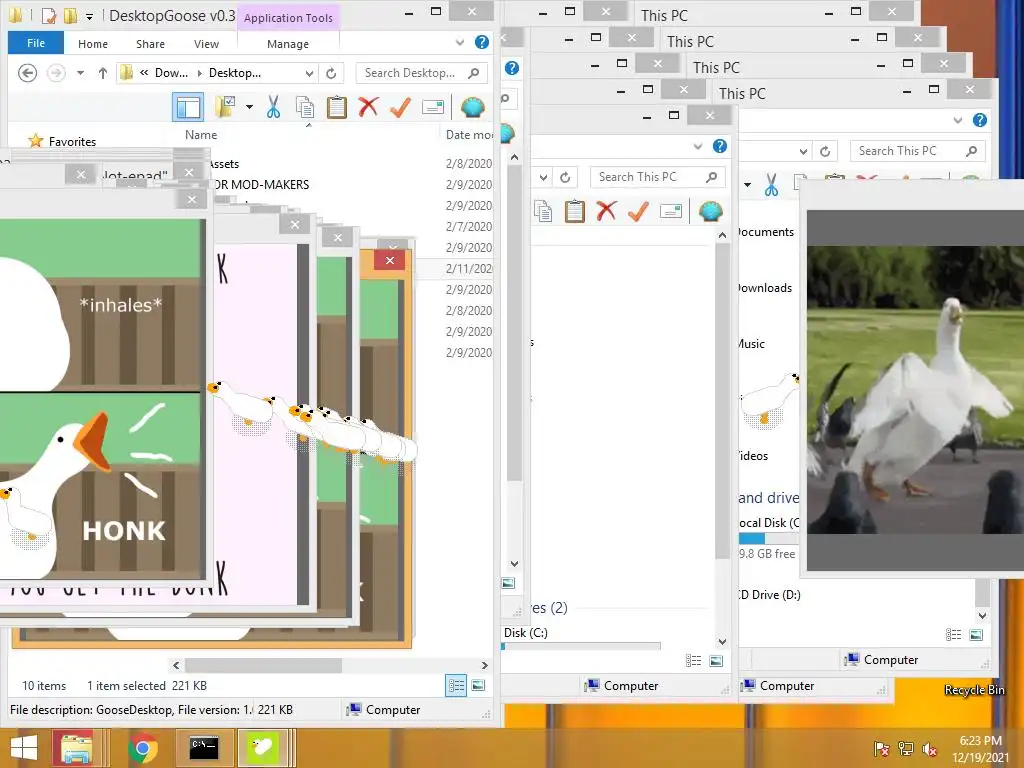Open the Manage tab under Application Tools
Image resolution: width=1024 pixels, height=768 pixels.
click(288, 44)
